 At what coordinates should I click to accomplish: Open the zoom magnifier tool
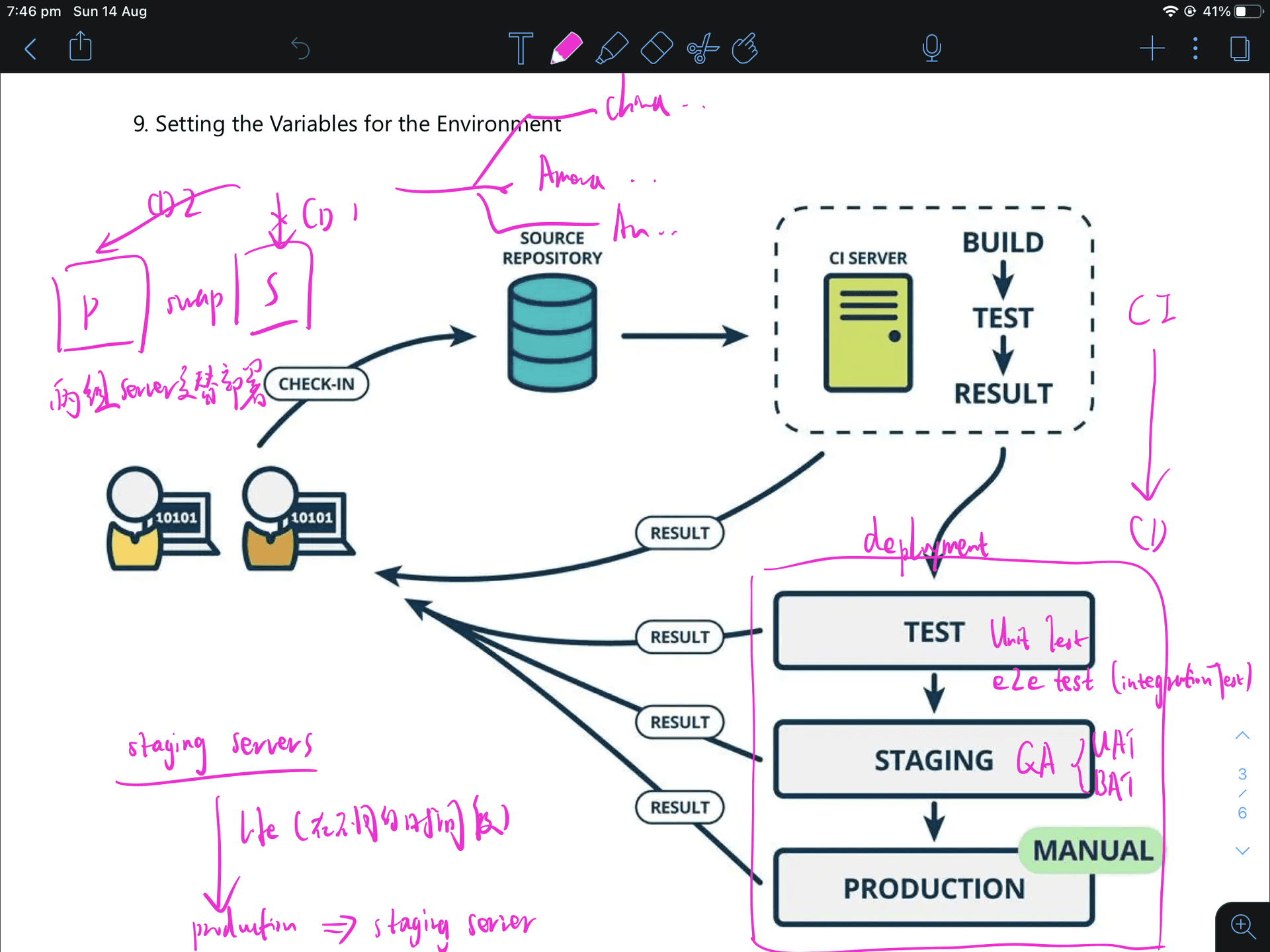pos(1243,926)
